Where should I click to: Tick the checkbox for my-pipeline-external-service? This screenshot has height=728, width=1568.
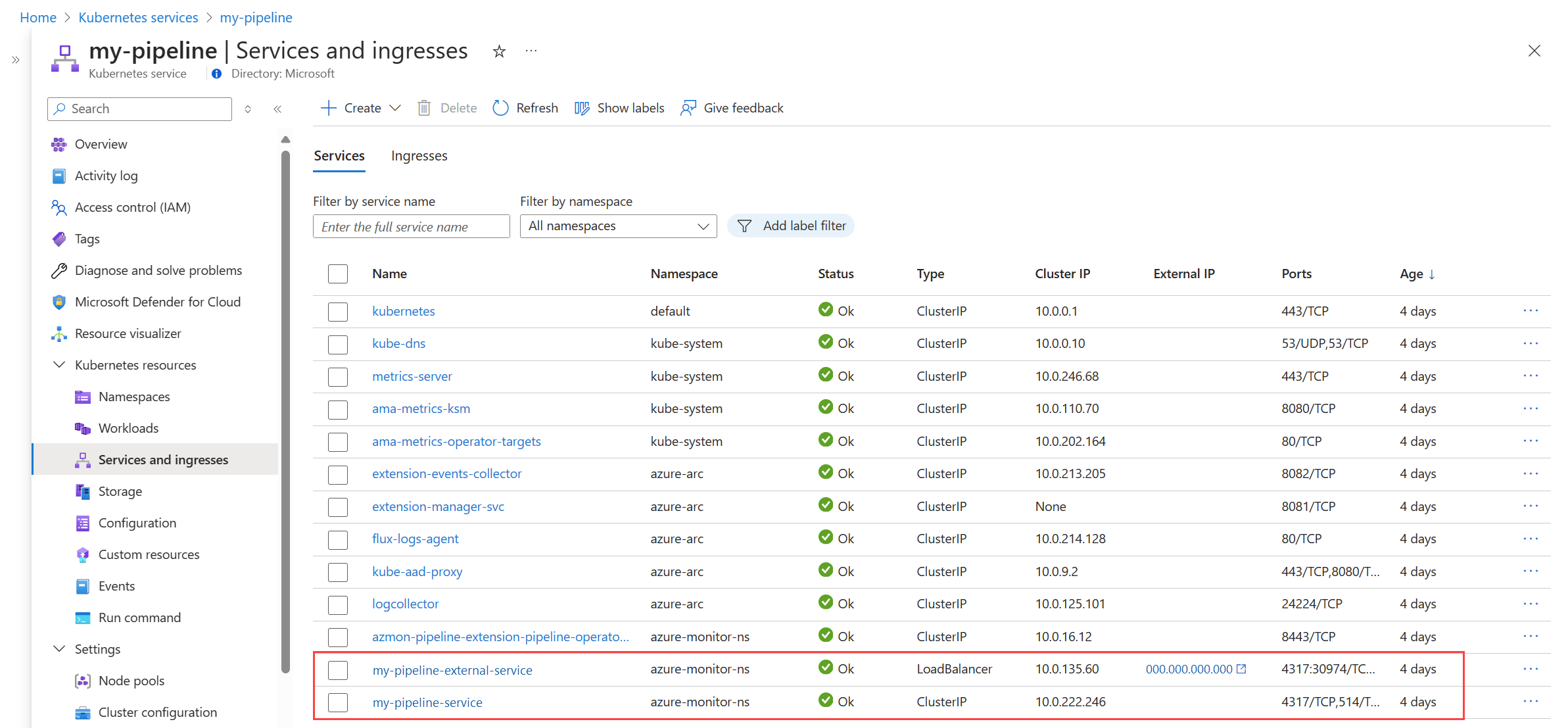tap(338, 669)
